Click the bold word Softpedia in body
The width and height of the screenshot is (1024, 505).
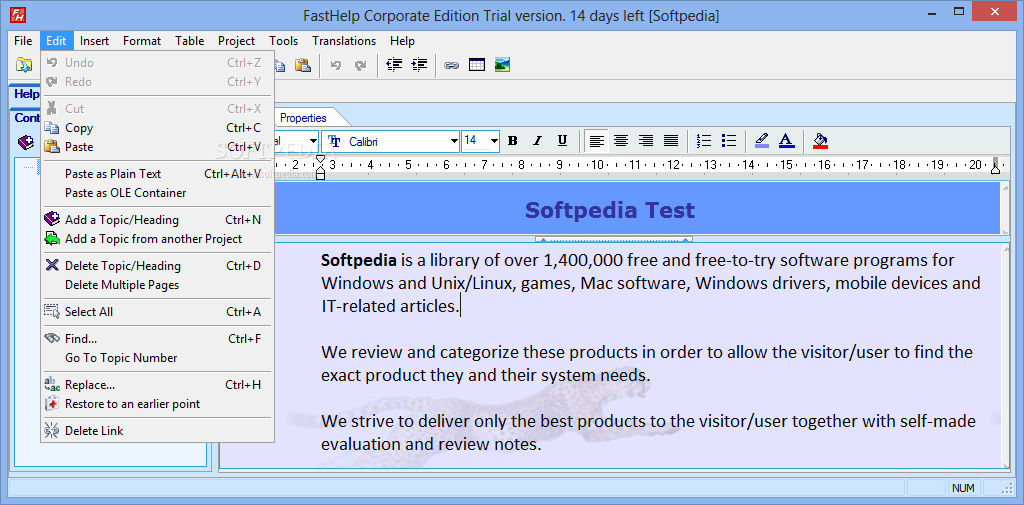359,260
